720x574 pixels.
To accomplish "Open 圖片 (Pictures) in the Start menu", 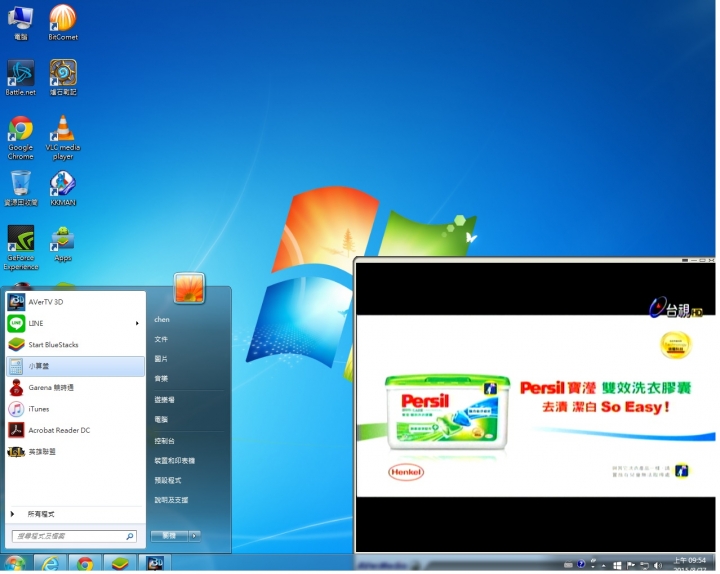I will (161, 359).
